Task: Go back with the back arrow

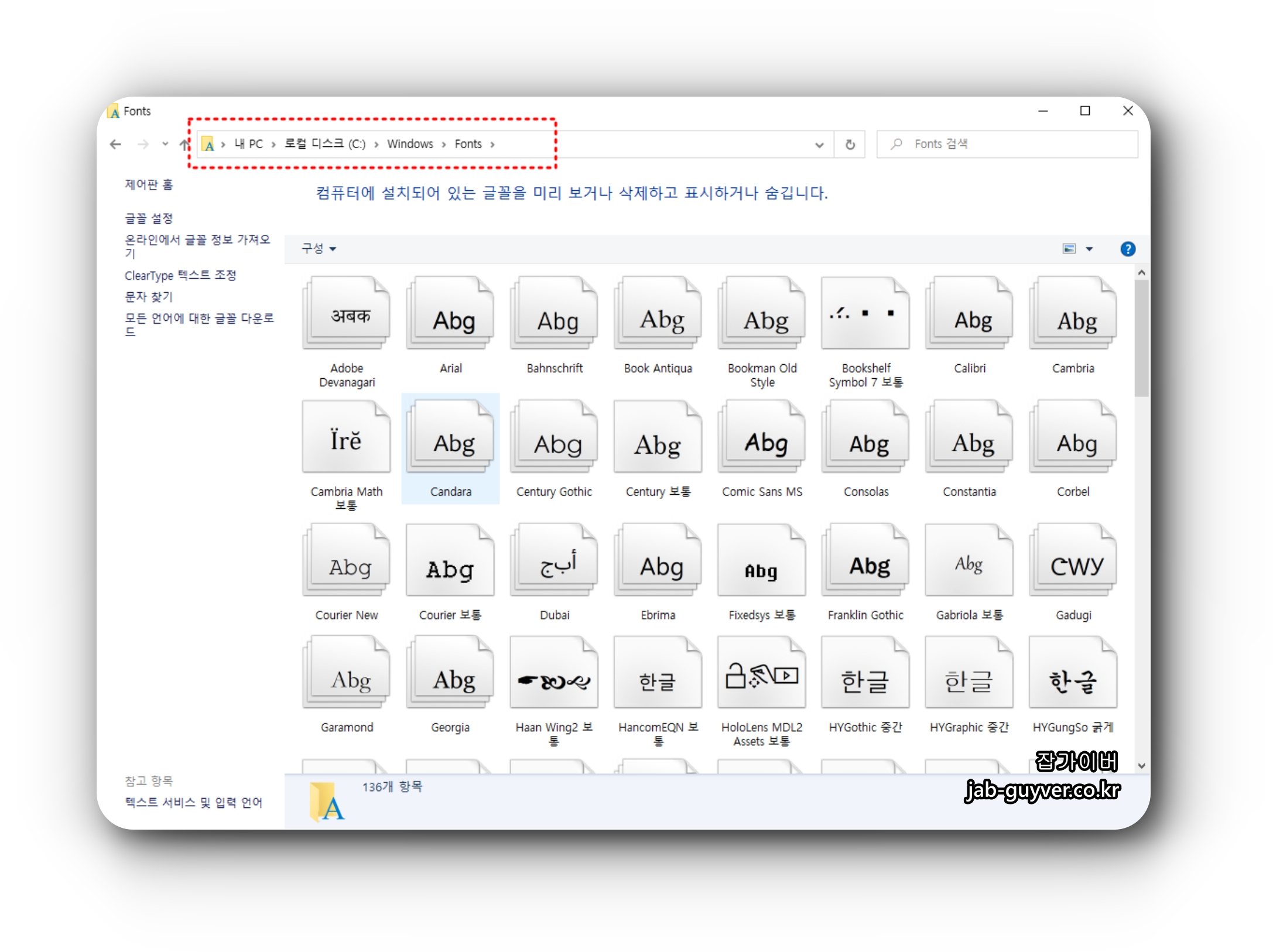Action: point(115,145)
